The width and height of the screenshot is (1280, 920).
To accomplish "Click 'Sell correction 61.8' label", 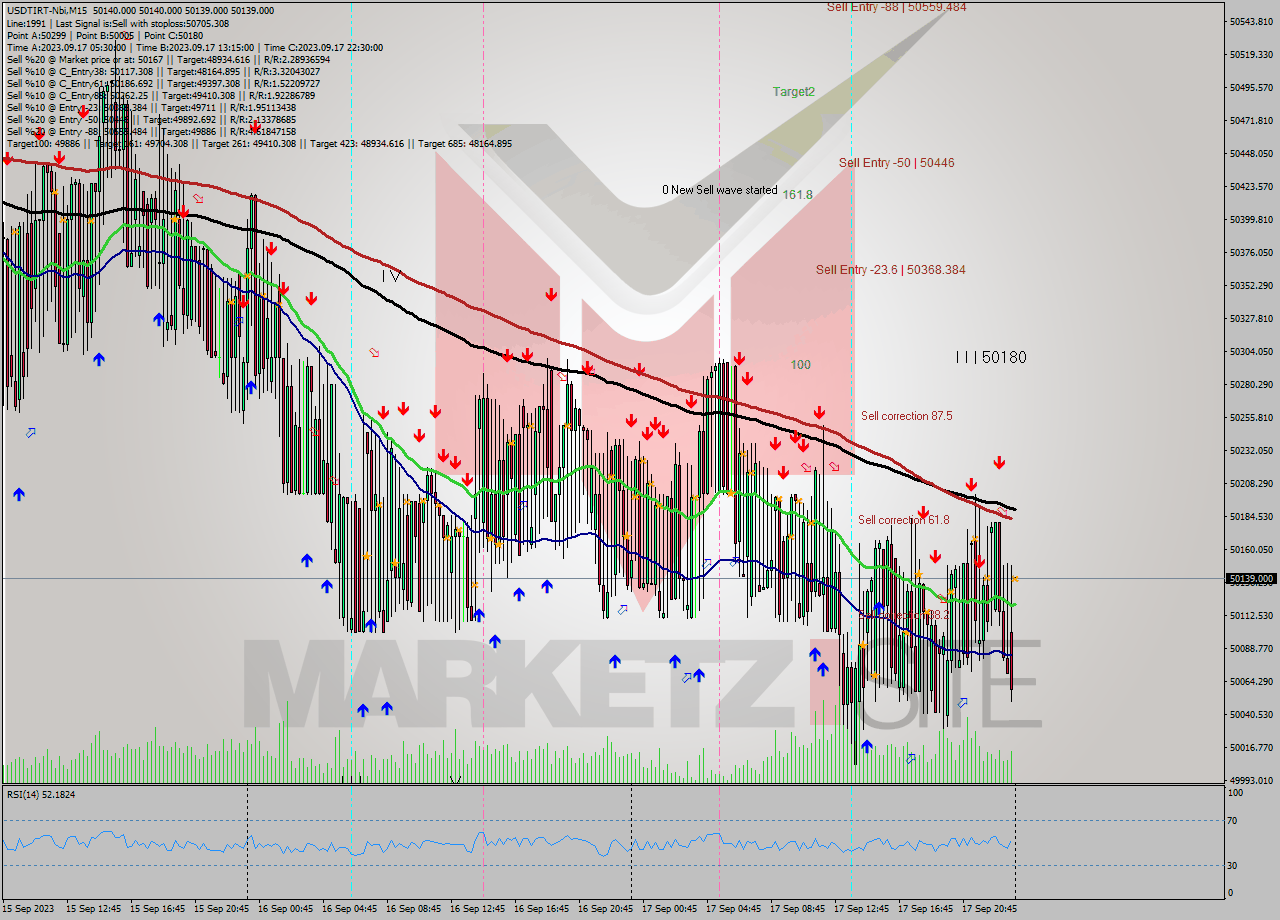I will [x=903, y=520].
